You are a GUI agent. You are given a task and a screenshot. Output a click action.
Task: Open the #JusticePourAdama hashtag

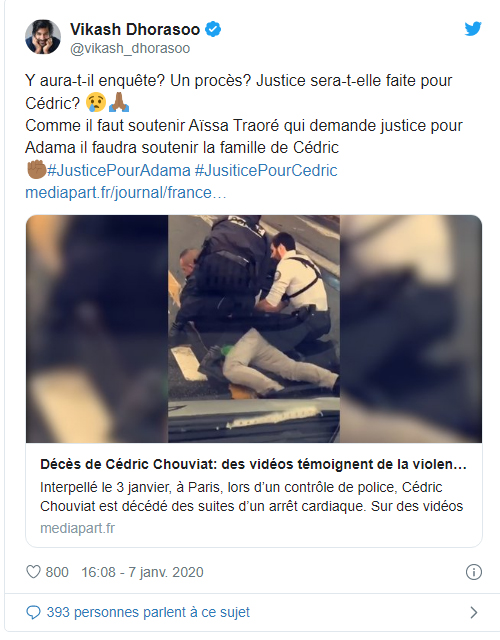[119, 170]
